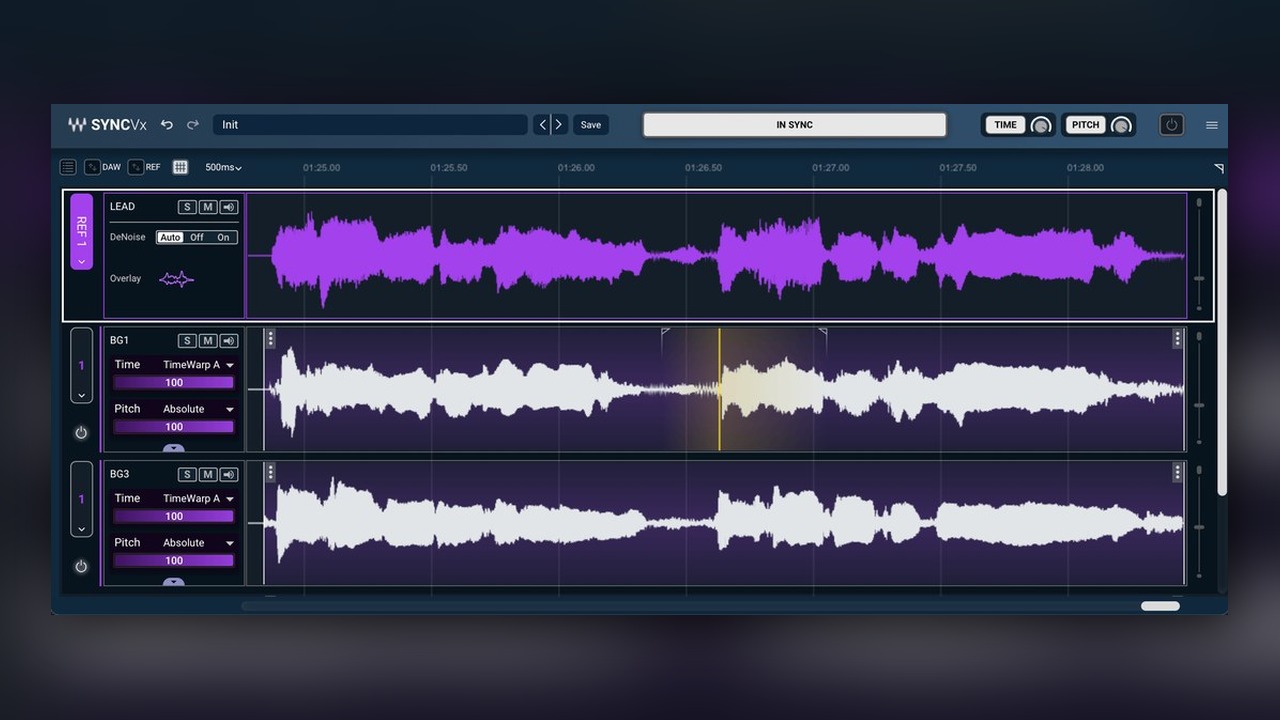Open BG3 waveform left three-dot menu

pyautogui.click(x=271, y=472)
